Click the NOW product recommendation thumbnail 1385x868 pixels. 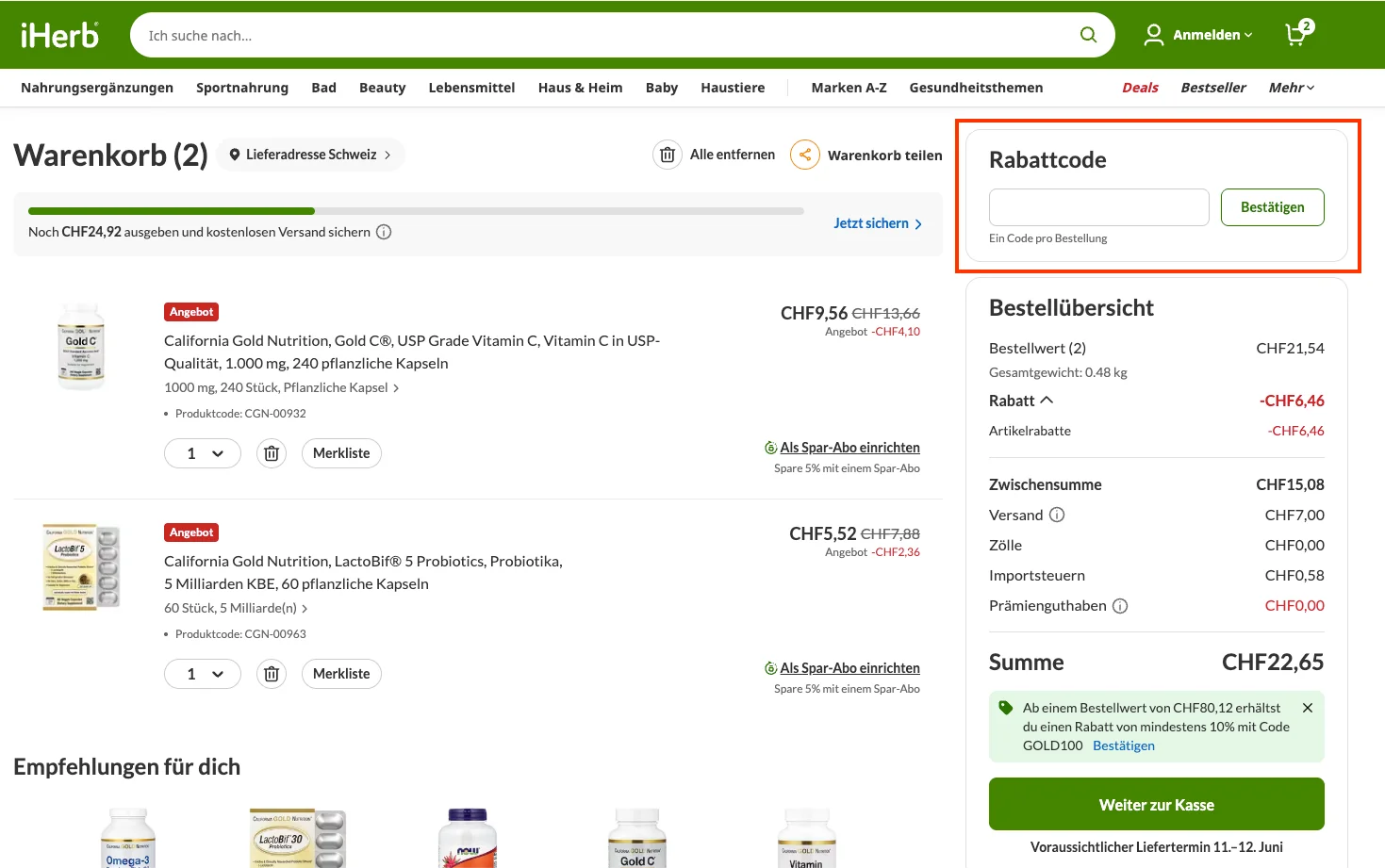pos(468,838)
